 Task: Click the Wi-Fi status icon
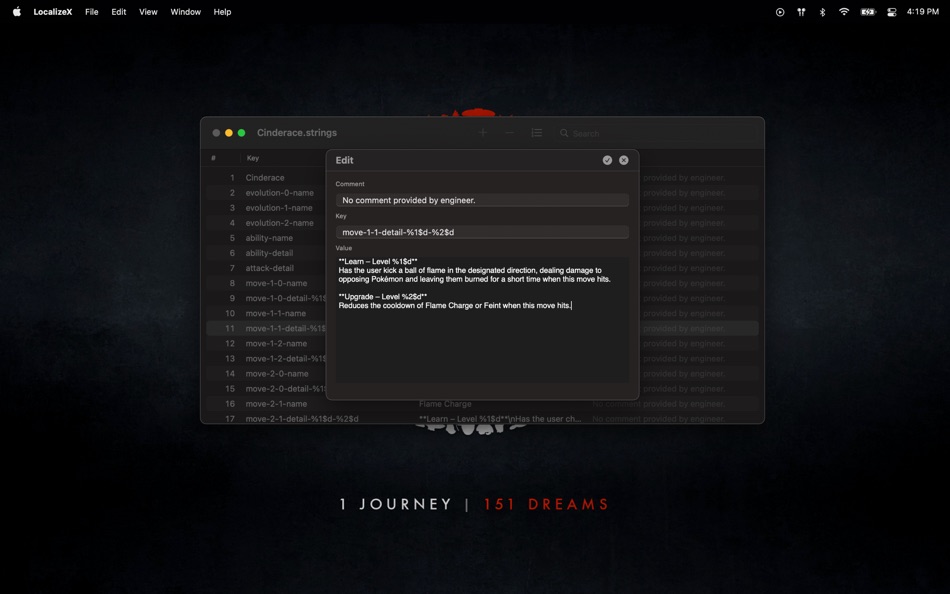click(x=843, y=12)
